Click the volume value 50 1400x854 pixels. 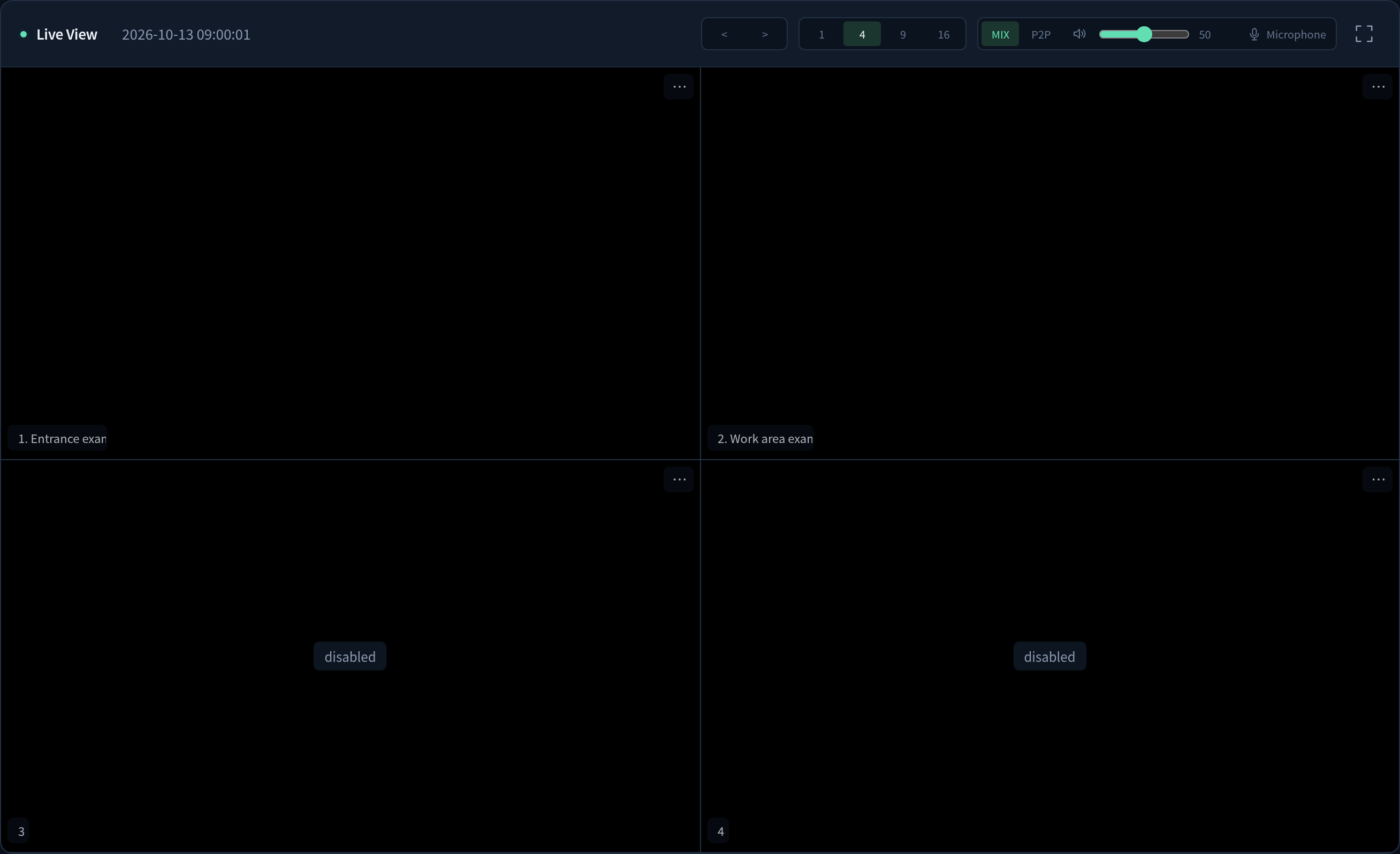(1205, 35)
